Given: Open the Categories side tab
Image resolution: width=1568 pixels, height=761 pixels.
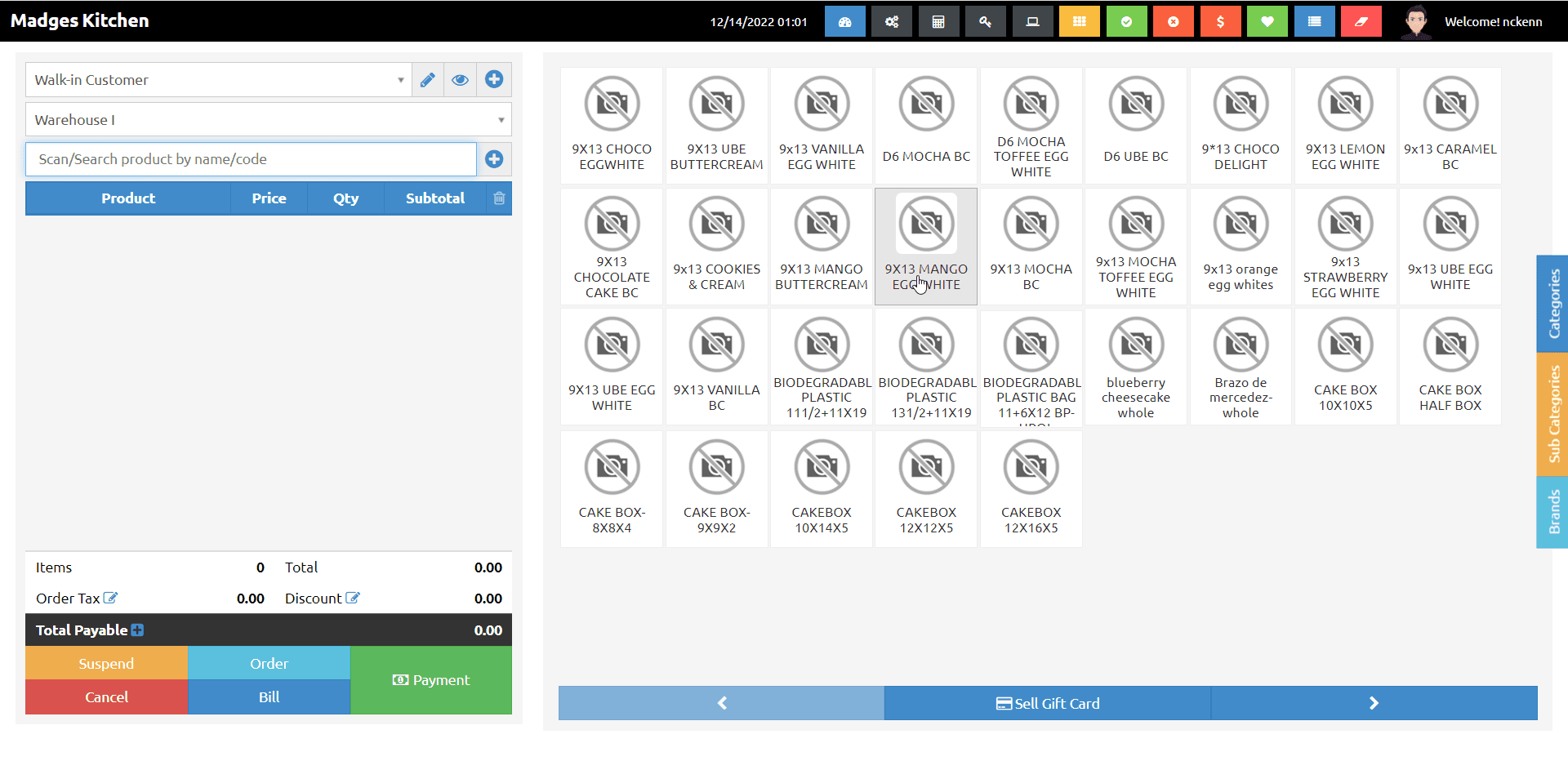Looking at the screenshot, I should pos(1552,304).
